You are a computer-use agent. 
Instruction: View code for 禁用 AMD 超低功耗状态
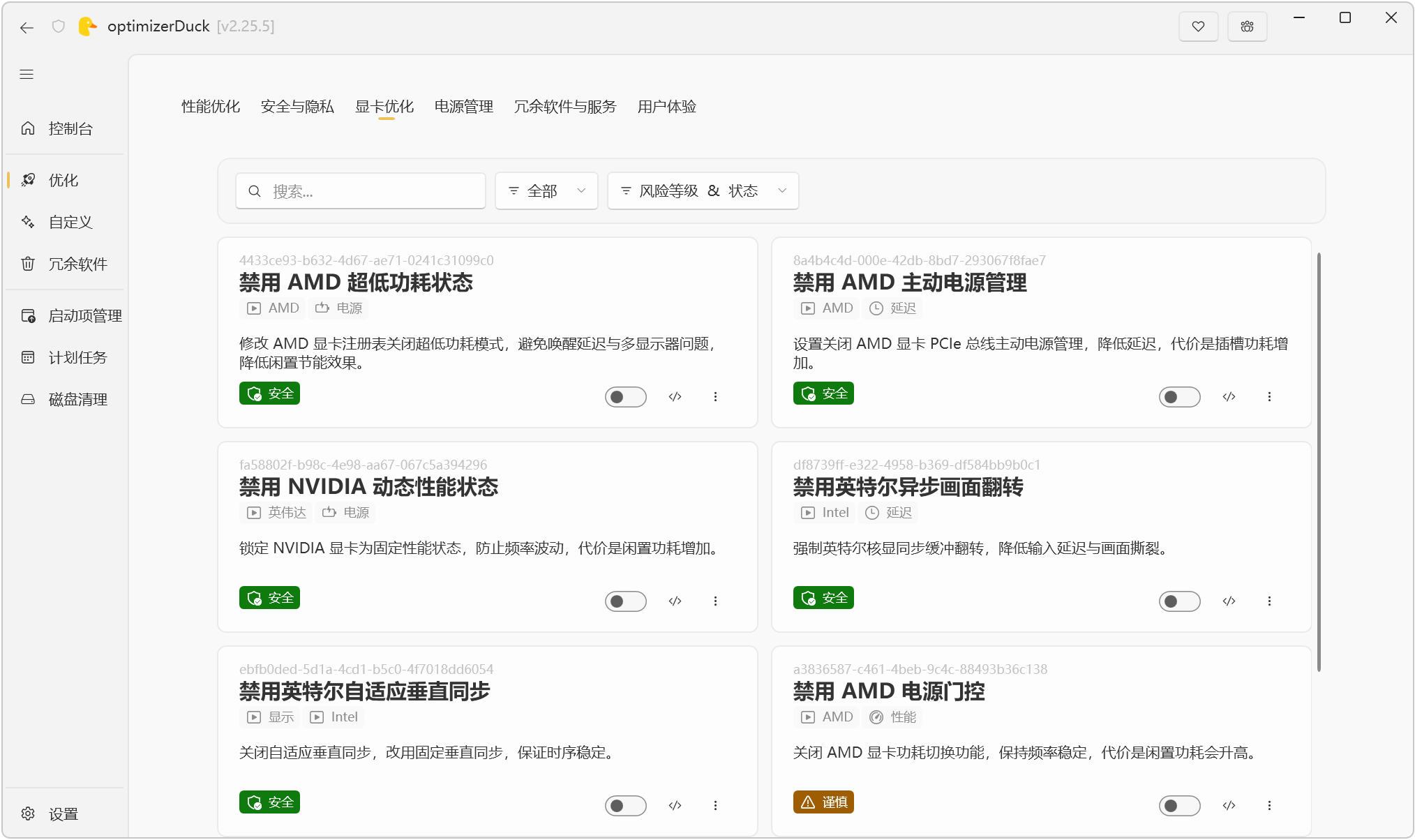[x=675, y=397]
